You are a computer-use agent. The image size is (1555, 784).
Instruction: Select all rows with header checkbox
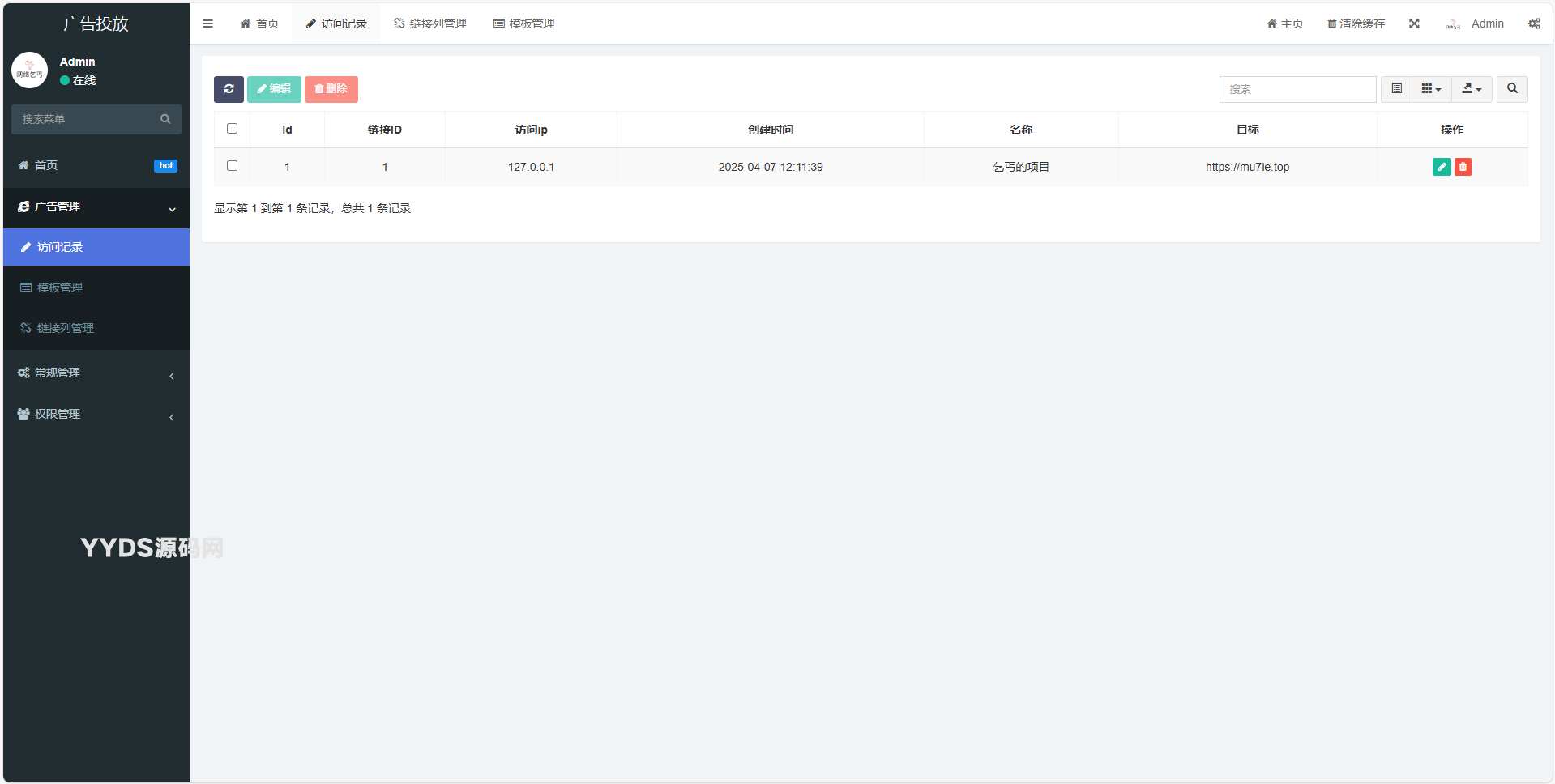(233, 129)
